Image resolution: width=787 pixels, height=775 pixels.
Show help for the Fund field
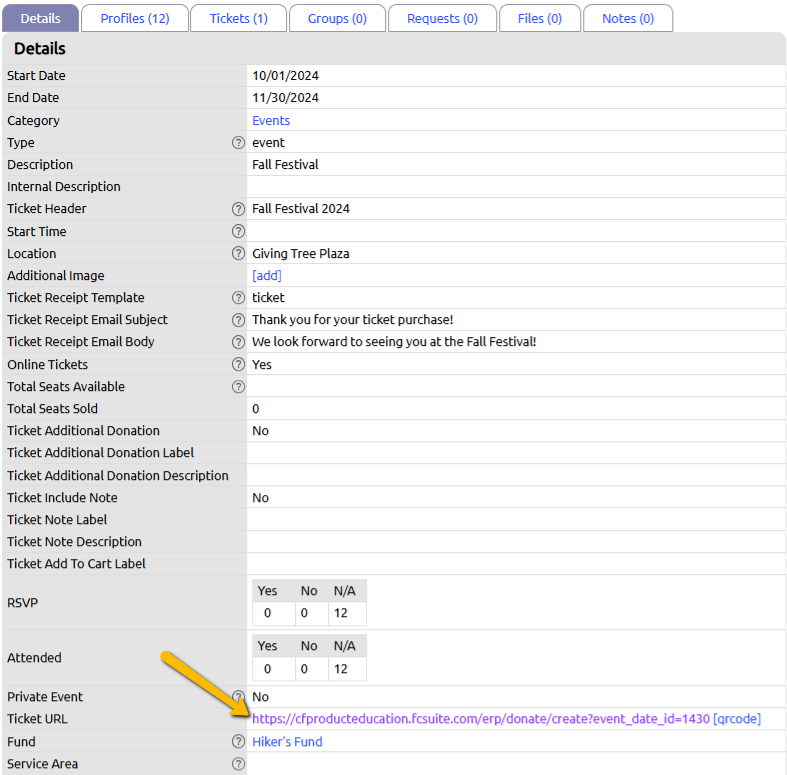[x=238, y=741]
